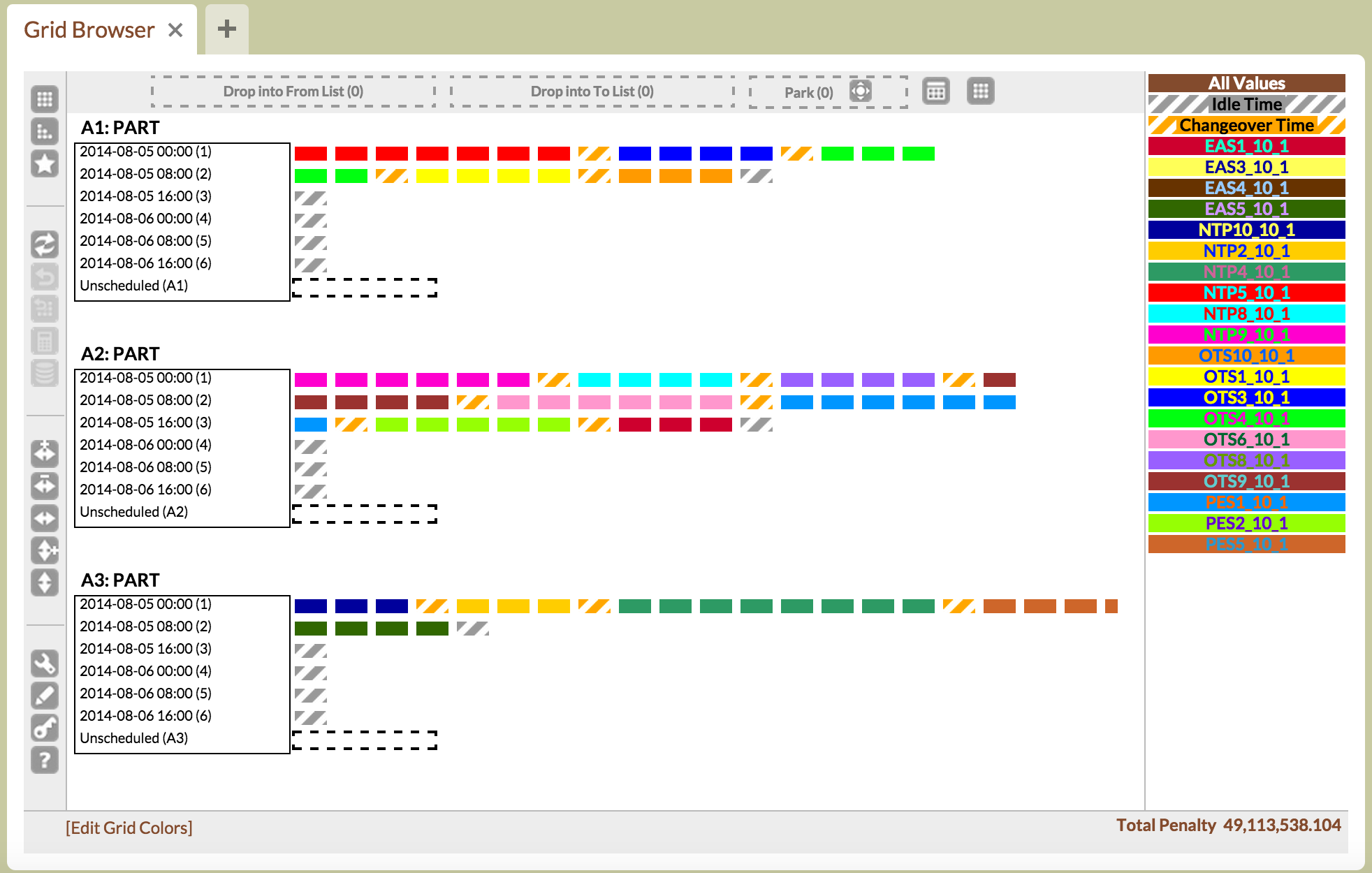
Task: Click the target icon beside Park (0)
Action: tap(861, 91)
